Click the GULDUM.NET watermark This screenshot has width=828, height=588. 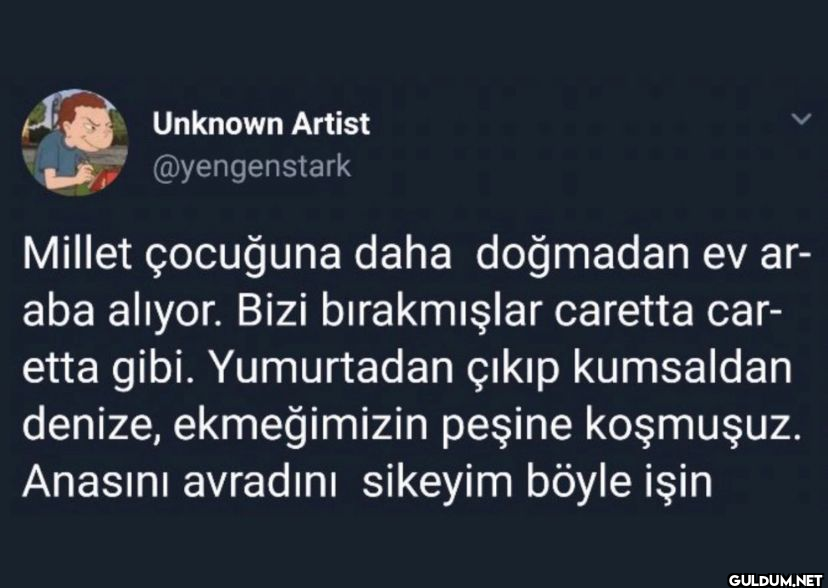pyautogui.click(x=776, y=580)
